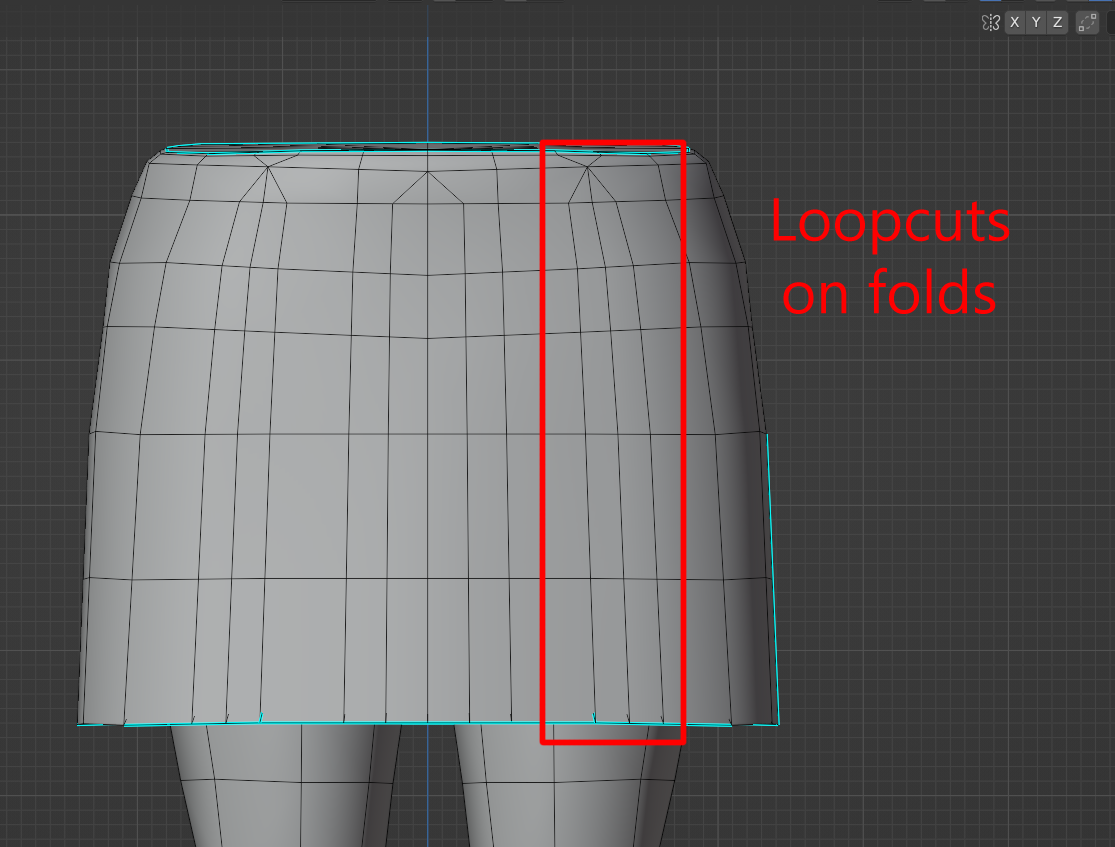
Task: Click the butterfly mirror icon
Action: point(991,22)
